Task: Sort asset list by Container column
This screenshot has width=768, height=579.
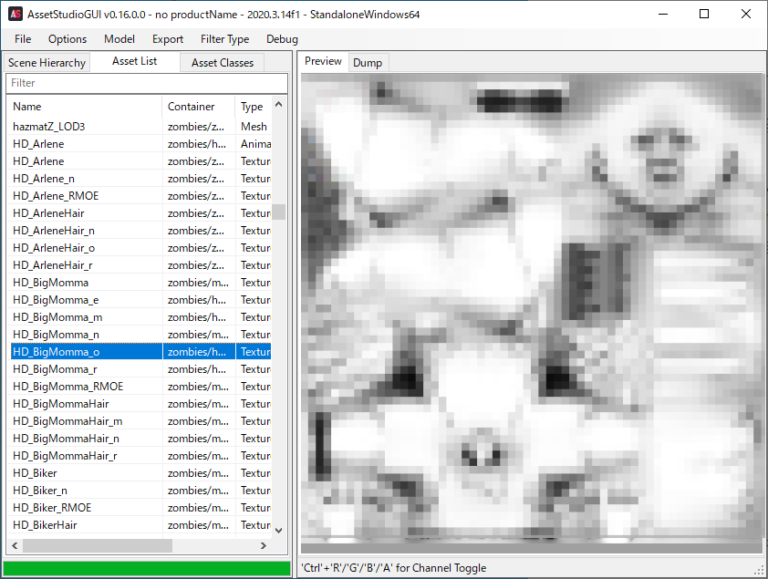Action: 197,107
